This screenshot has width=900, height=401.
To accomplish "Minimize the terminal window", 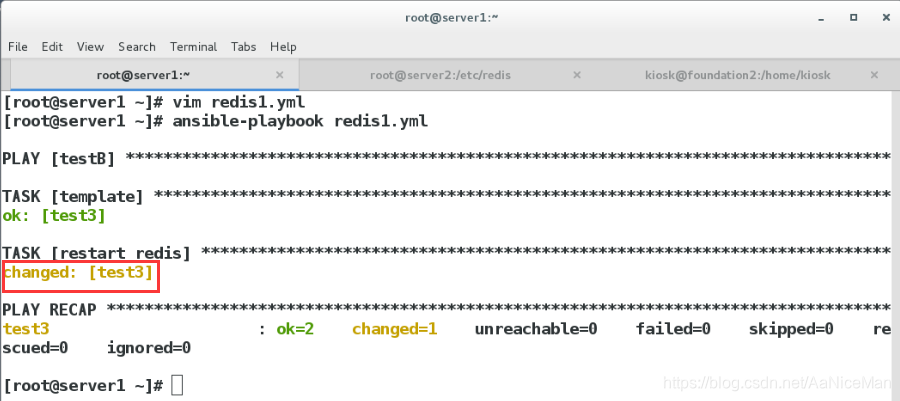I will (x=821, y=18).
